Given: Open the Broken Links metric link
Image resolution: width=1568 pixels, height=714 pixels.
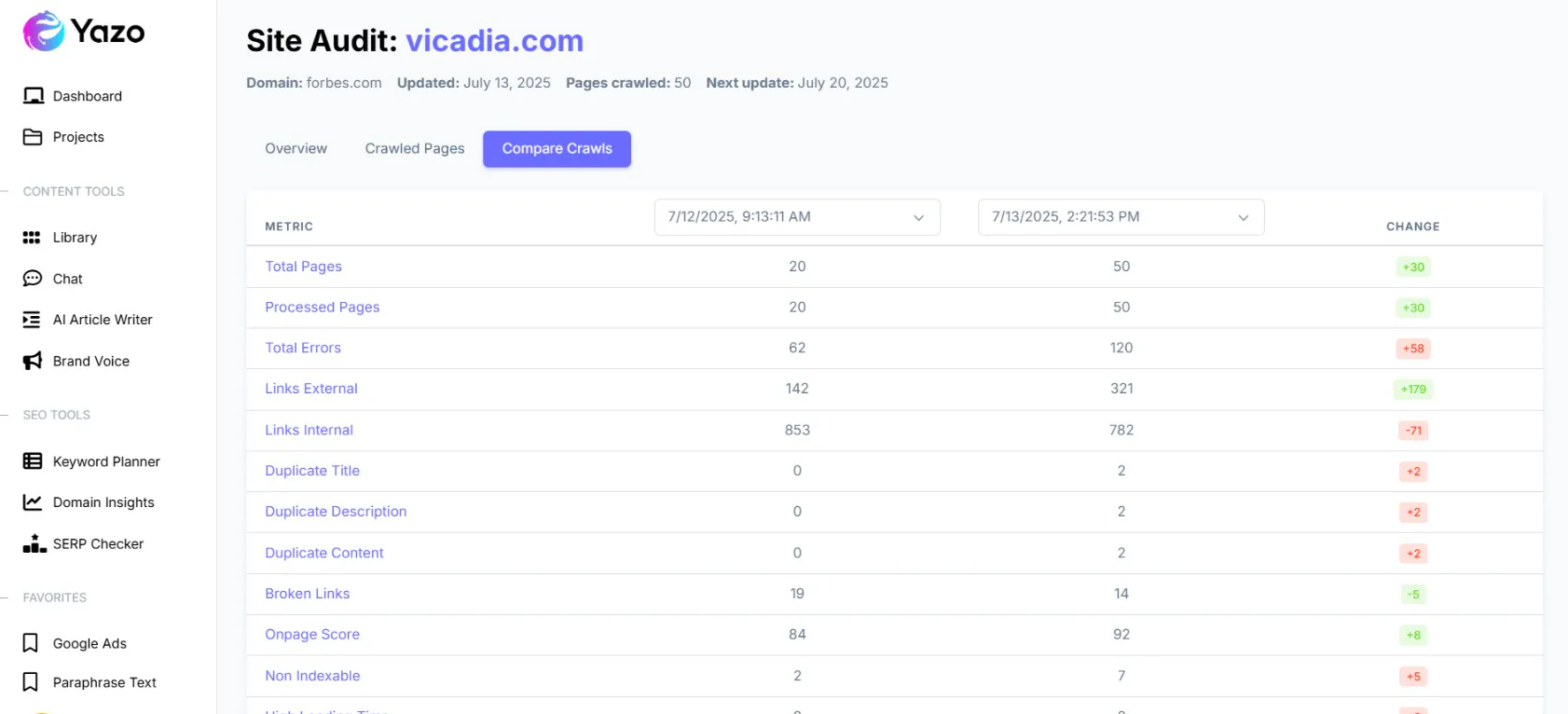Looking at the screenshot, I should (x=307, y=594).
